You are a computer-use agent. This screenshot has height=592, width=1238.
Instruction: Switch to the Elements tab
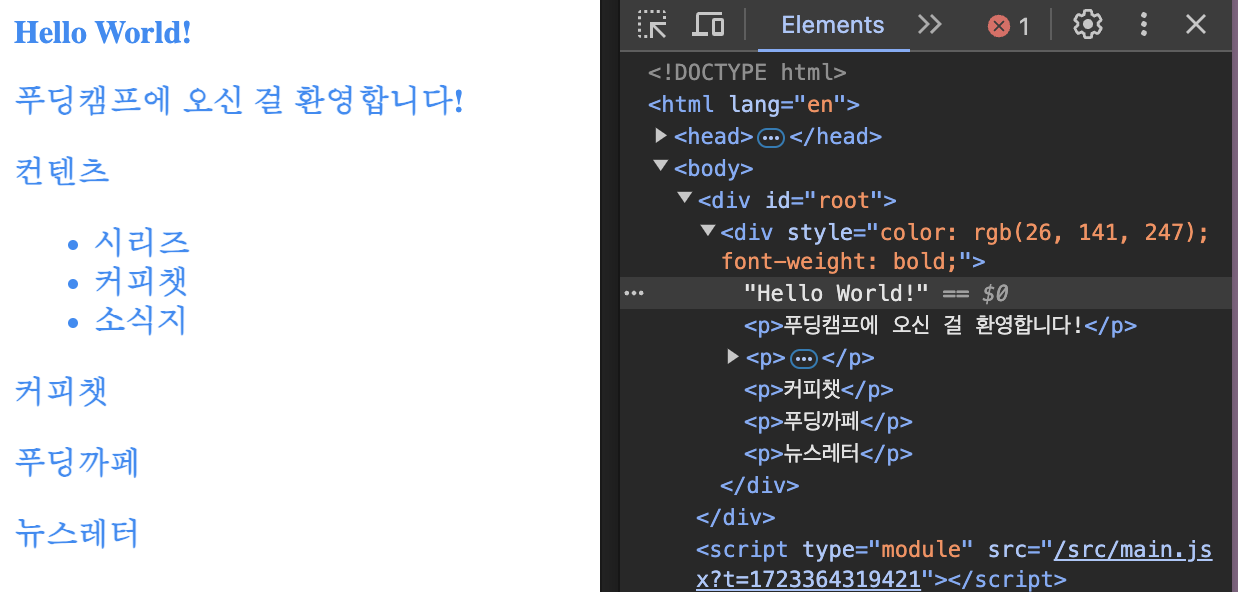[x=833, y=25]
